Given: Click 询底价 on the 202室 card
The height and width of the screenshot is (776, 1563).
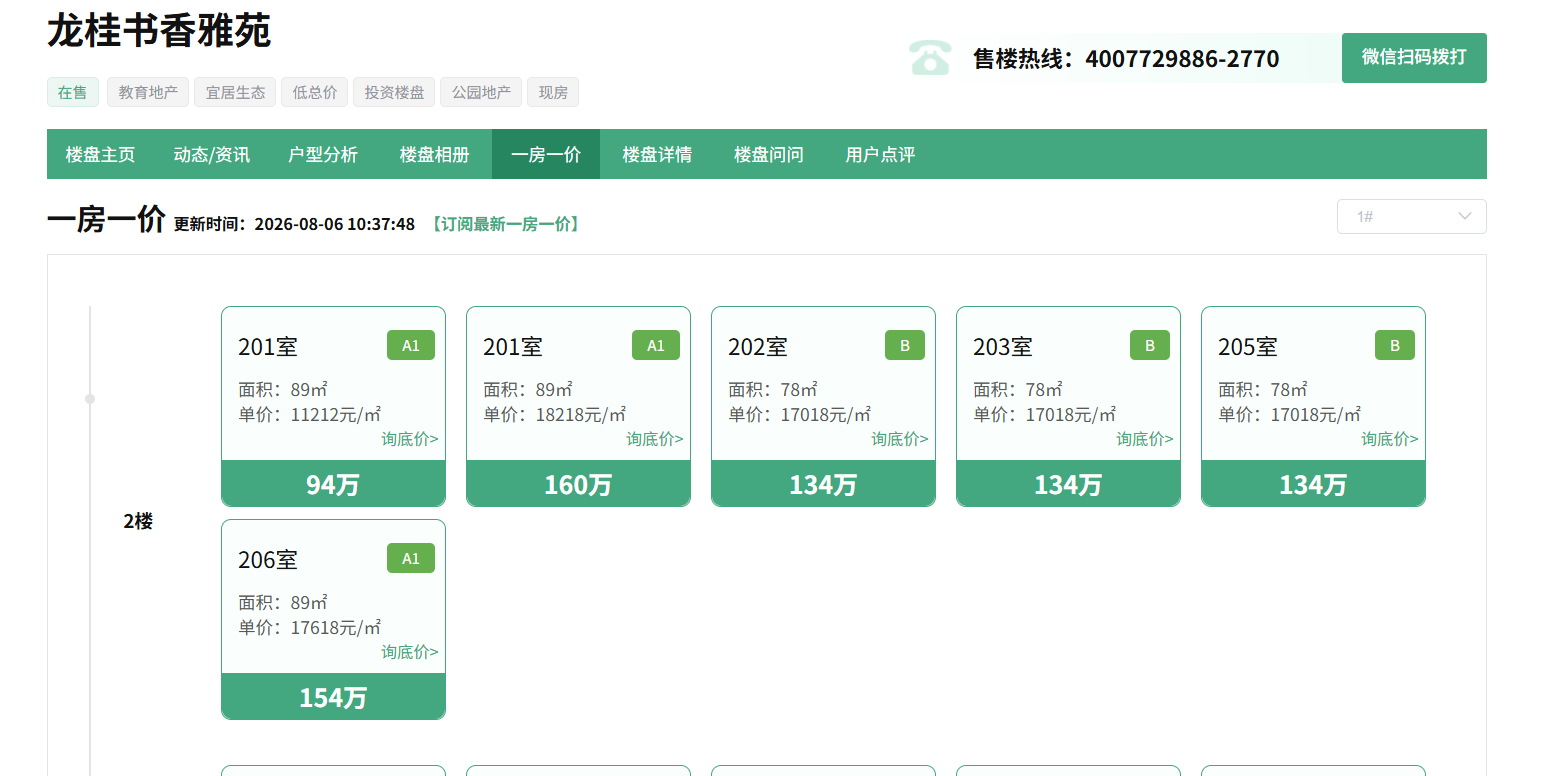Looking at the screenshot, I should click(x=900, y=439).
